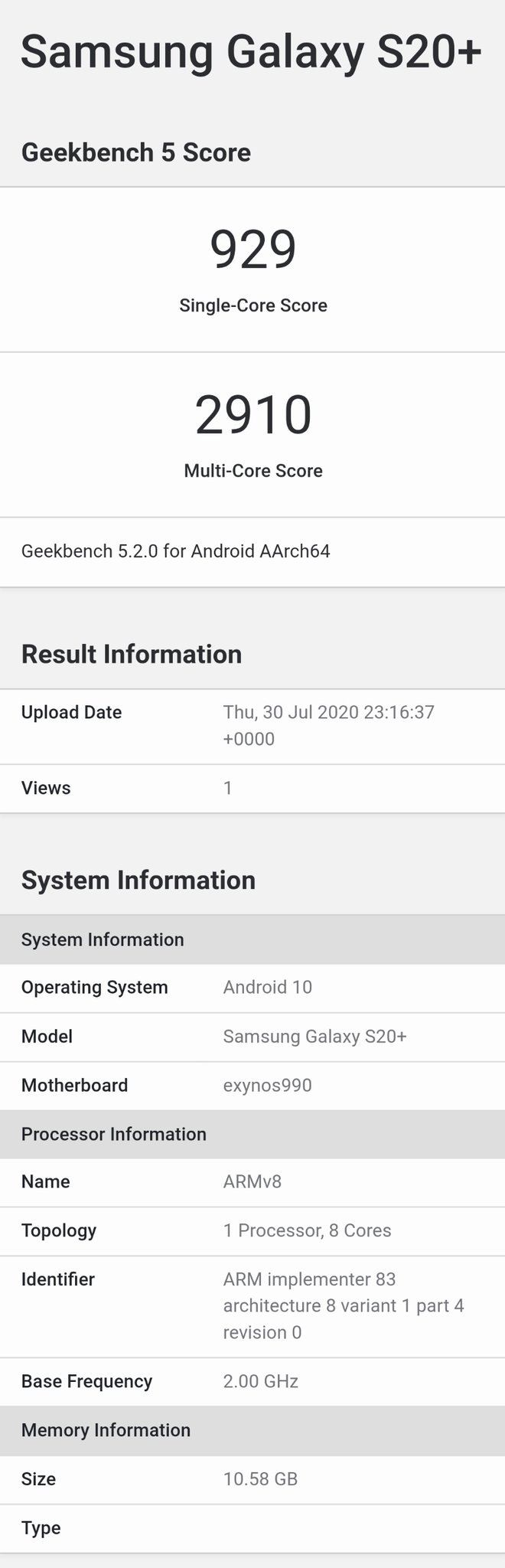Screen dimensions: 505x1568
Task: Click the Result Information heading
Action: pyautogui.click(x=132, y=655)
